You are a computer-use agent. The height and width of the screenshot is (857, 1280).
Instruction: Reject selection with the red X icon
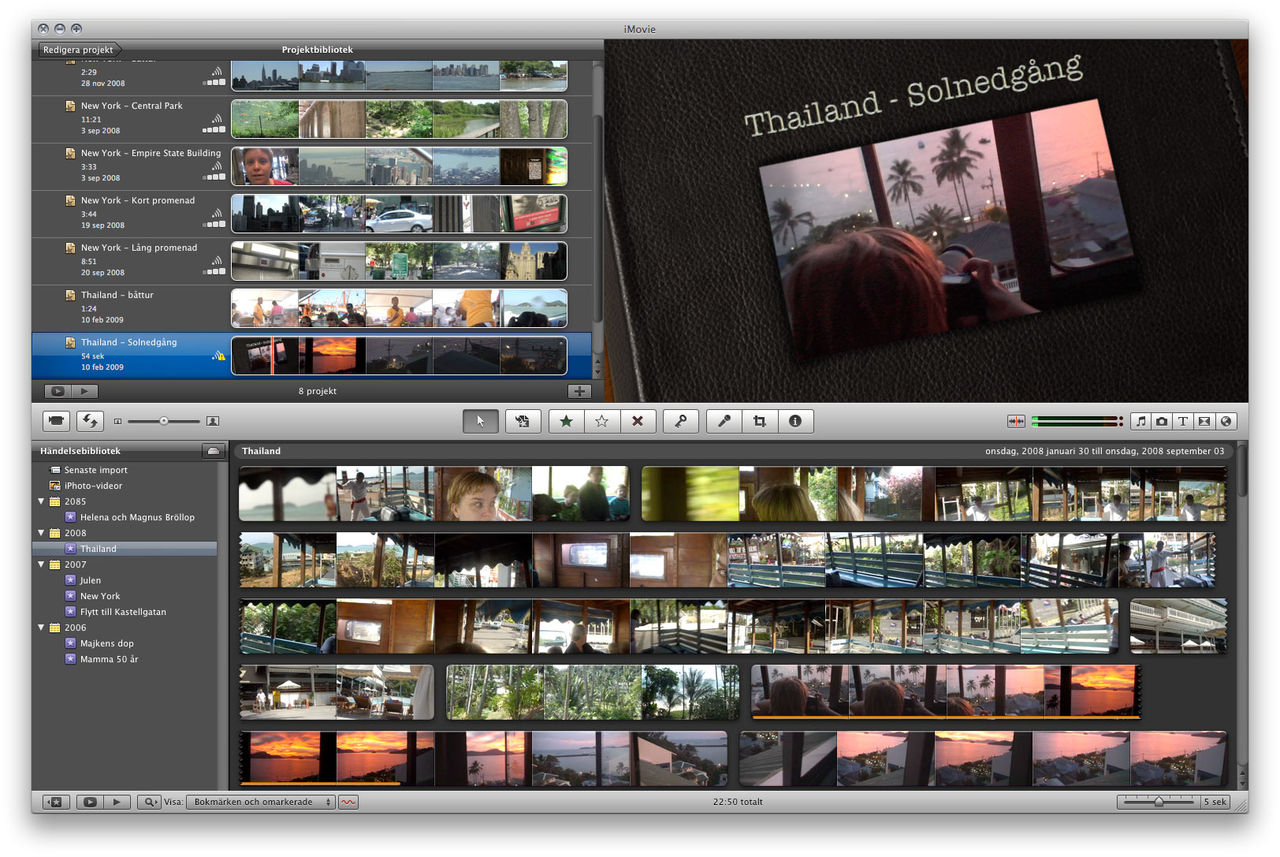tap(638, 421)
